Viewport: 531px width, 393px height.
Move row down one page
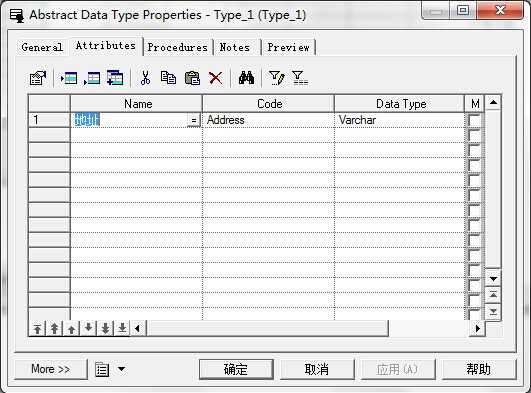click(x=105, y=328)
